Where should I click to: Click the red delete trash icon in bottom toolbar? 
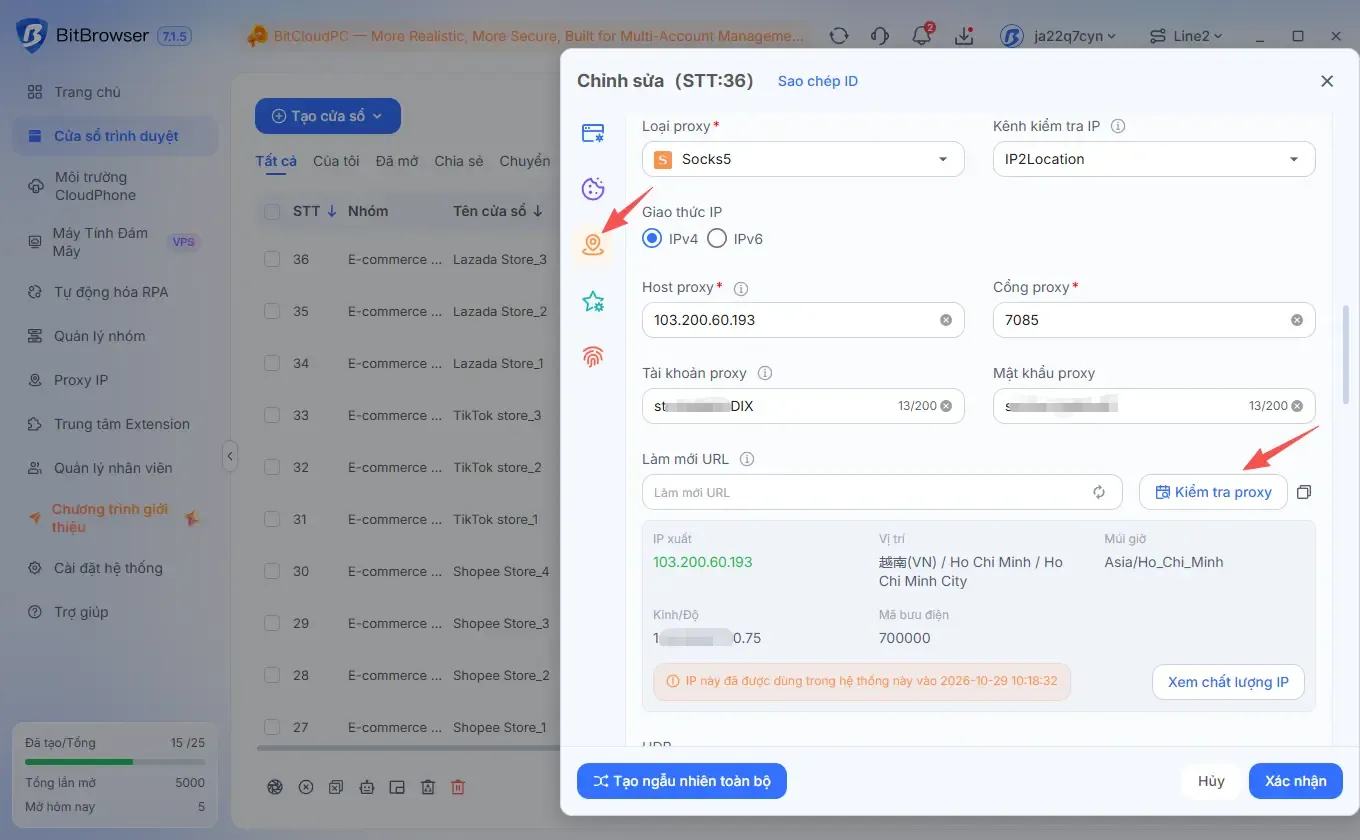(x=458, y=787)
